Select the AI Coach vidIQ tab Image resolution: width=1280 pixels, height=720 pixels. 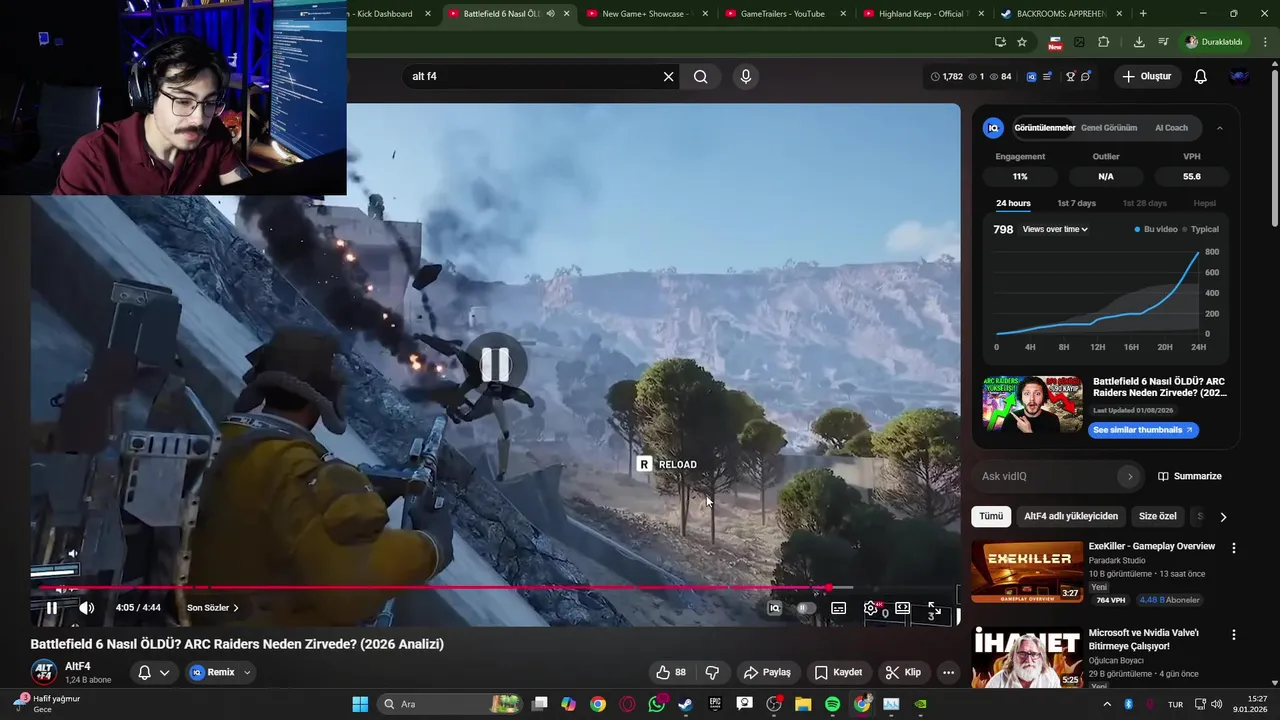(1171, 128)
